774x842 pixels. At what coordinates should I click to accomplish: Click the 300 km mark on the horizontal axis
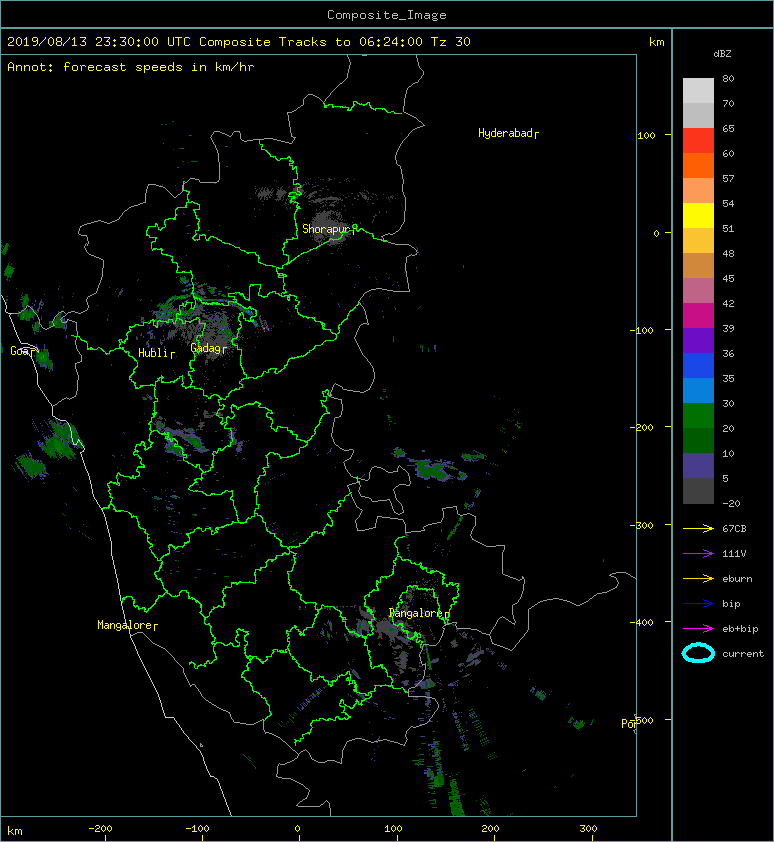[588, 829]
